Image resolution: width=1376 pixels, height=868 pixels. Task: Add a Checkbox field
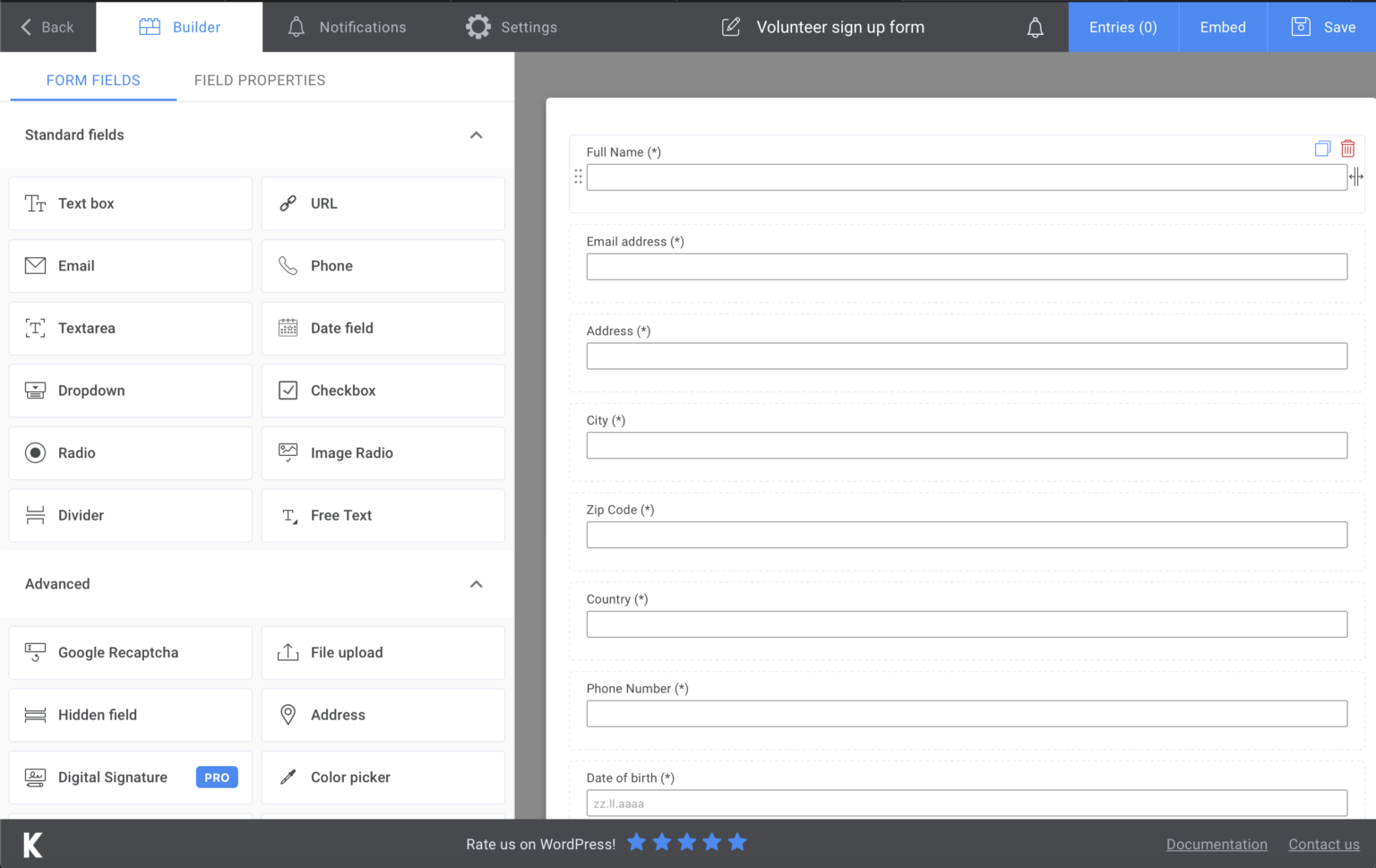pyautogui.click(x=383, y=391)
